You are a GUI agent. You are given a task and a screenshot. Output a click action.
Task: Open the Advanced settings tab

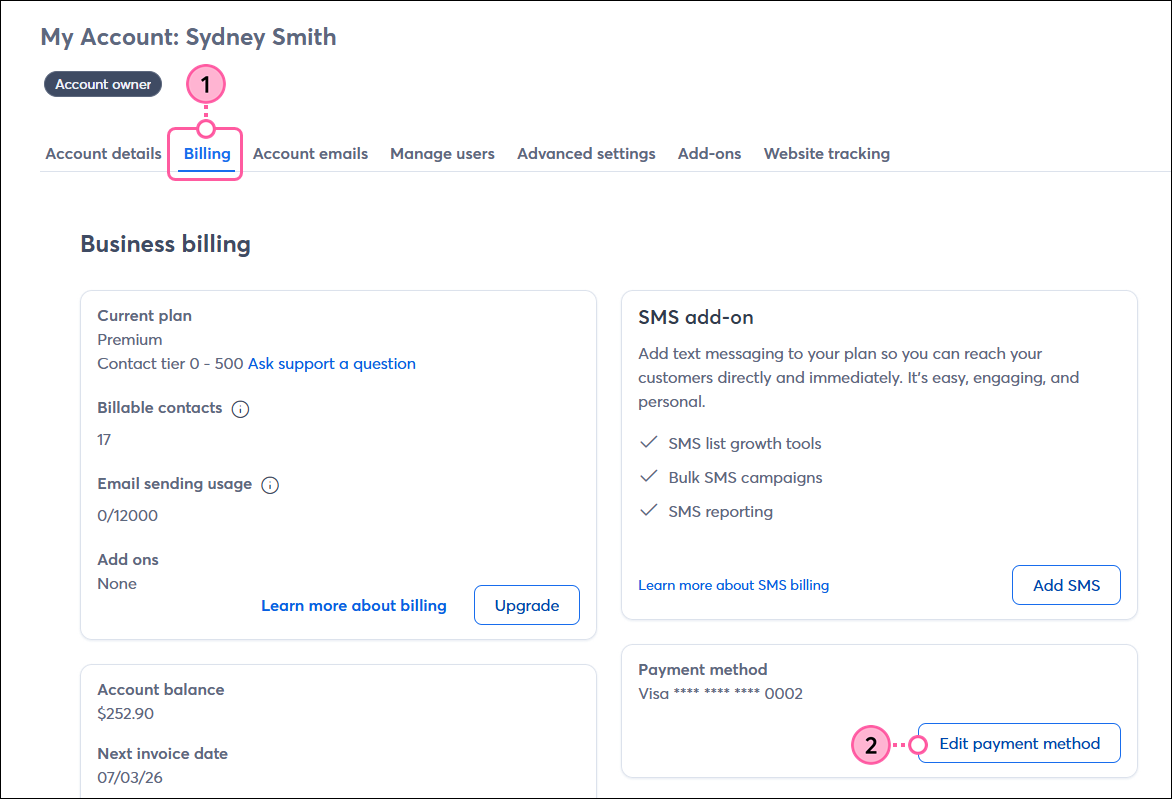tap(586, 154)
